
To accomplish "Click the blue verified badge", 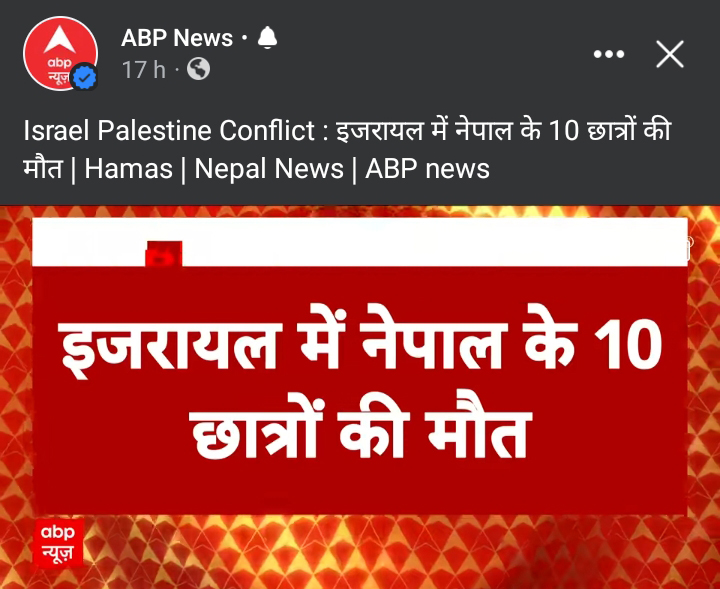I will coord(85,79).
